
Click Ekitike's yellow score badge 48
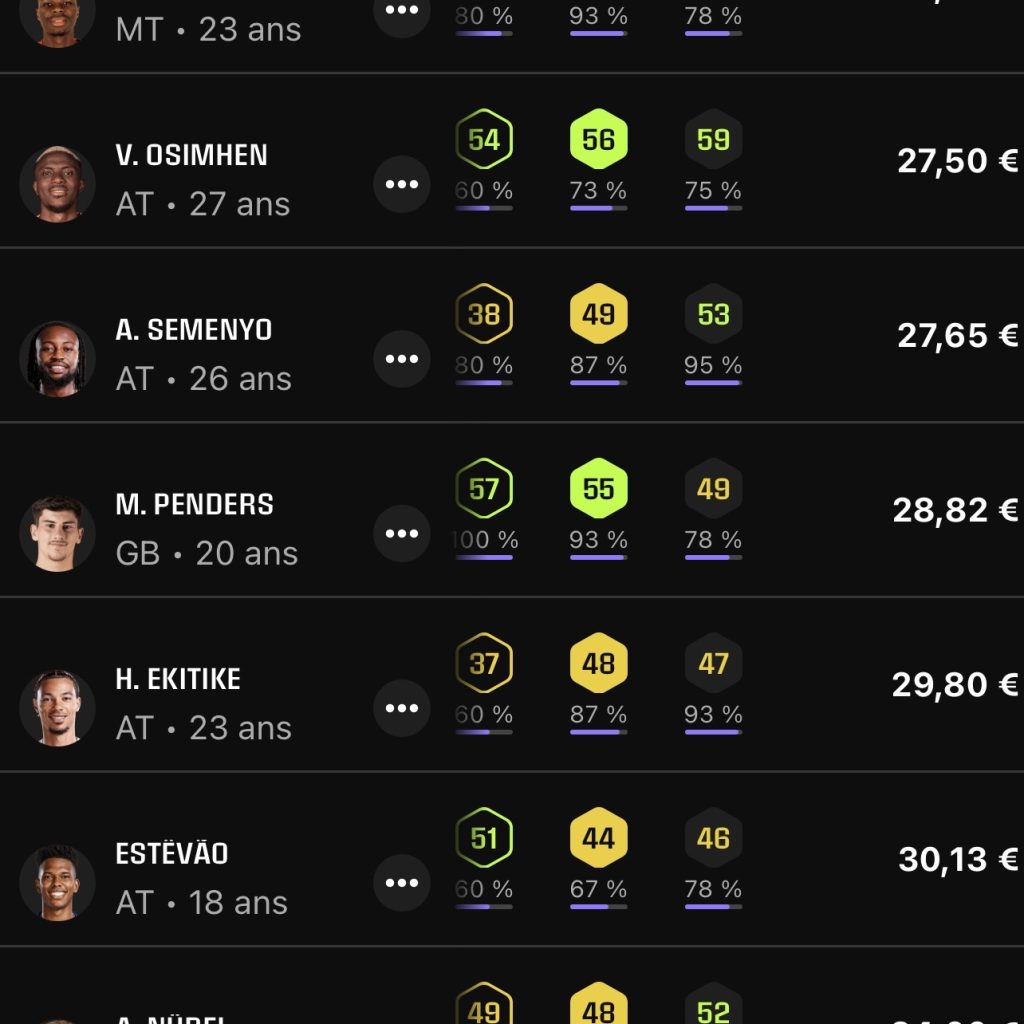tap(598, 663)
